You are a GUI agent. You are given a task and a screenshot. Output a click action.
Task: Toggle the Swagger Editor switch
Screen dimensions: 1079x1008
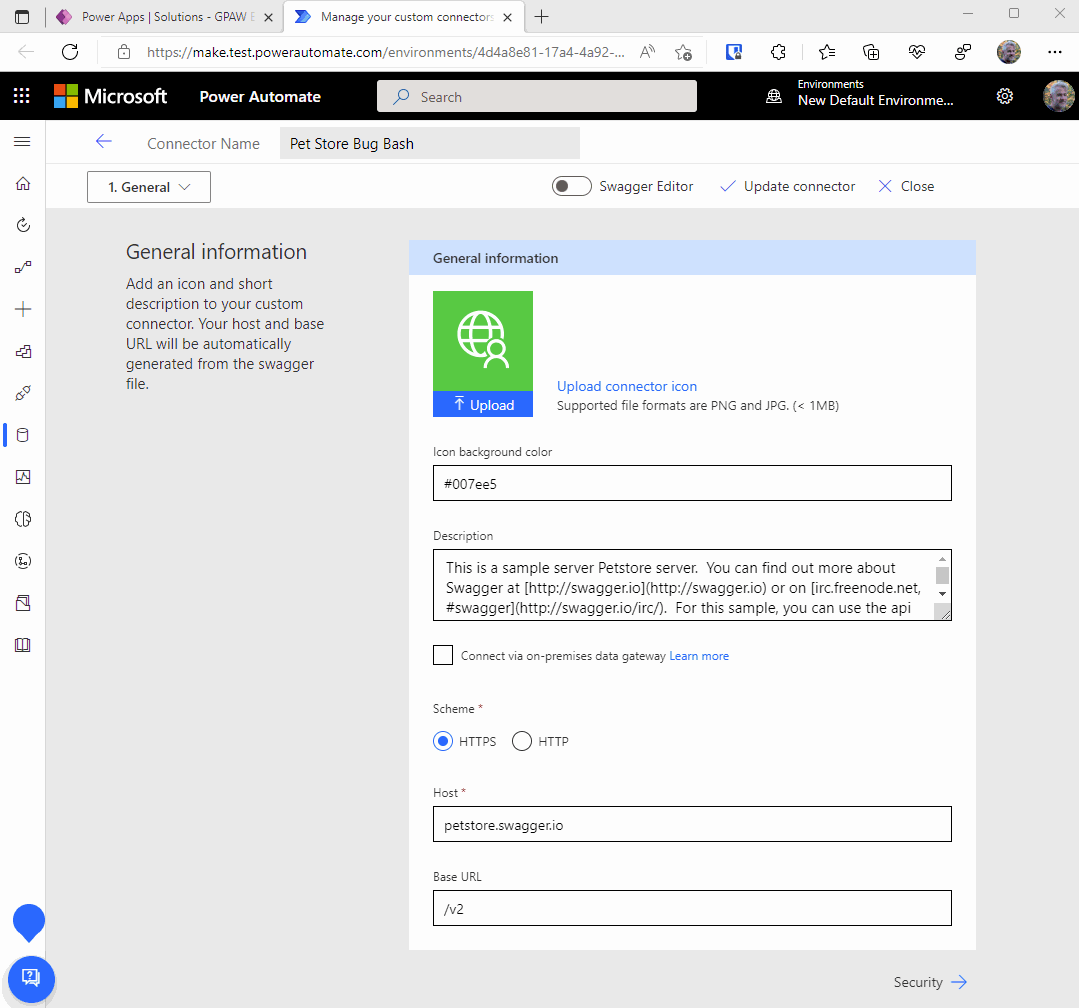(571, 186)
